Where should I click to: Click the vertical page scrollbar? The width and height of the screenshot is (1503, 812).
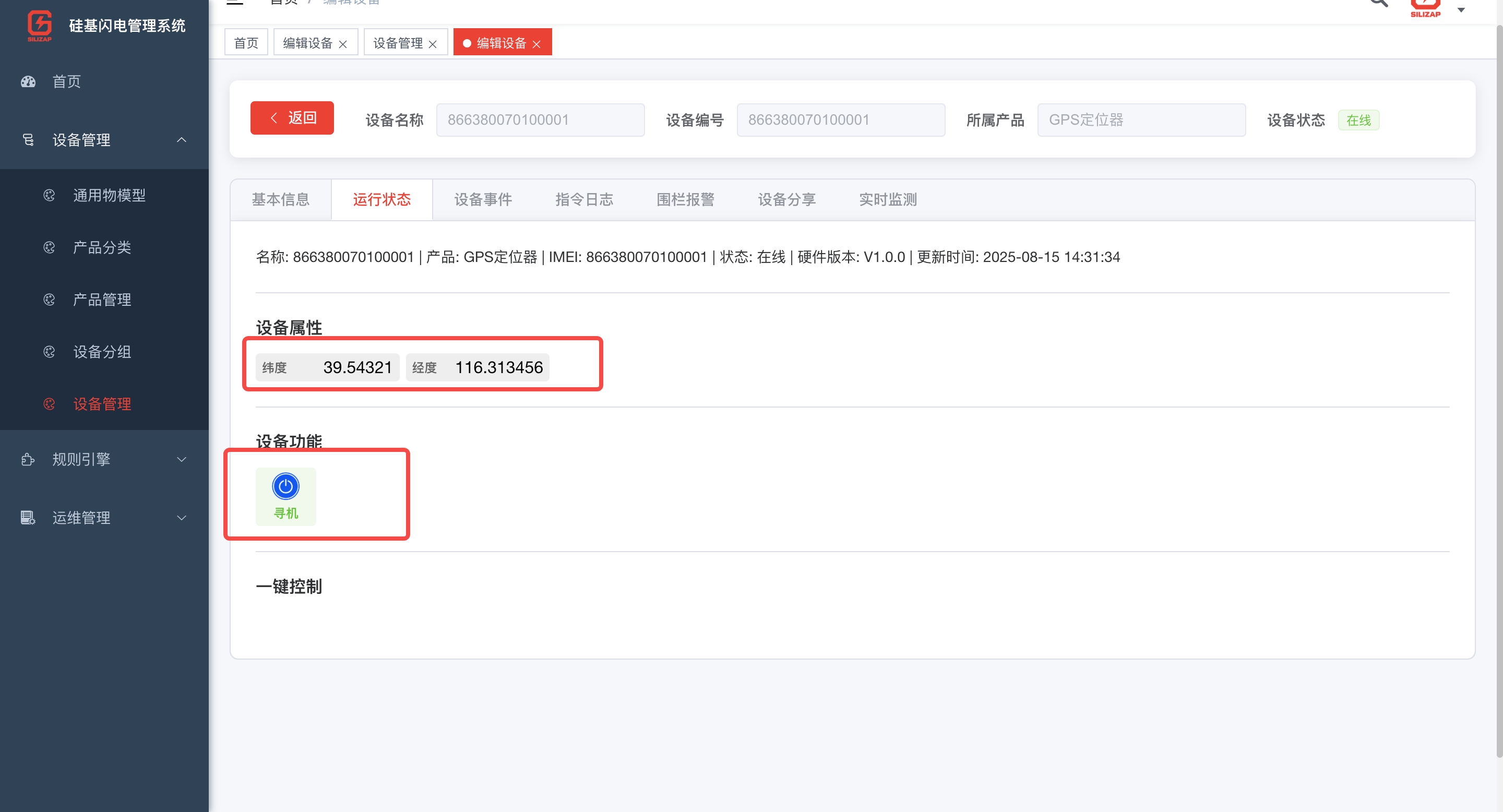tap(1498, 391)
